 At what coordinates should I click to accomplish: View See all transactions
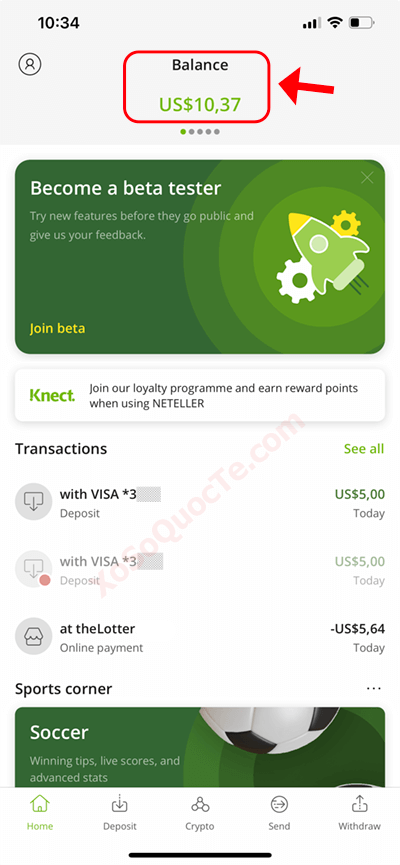(x=364, y=449)
